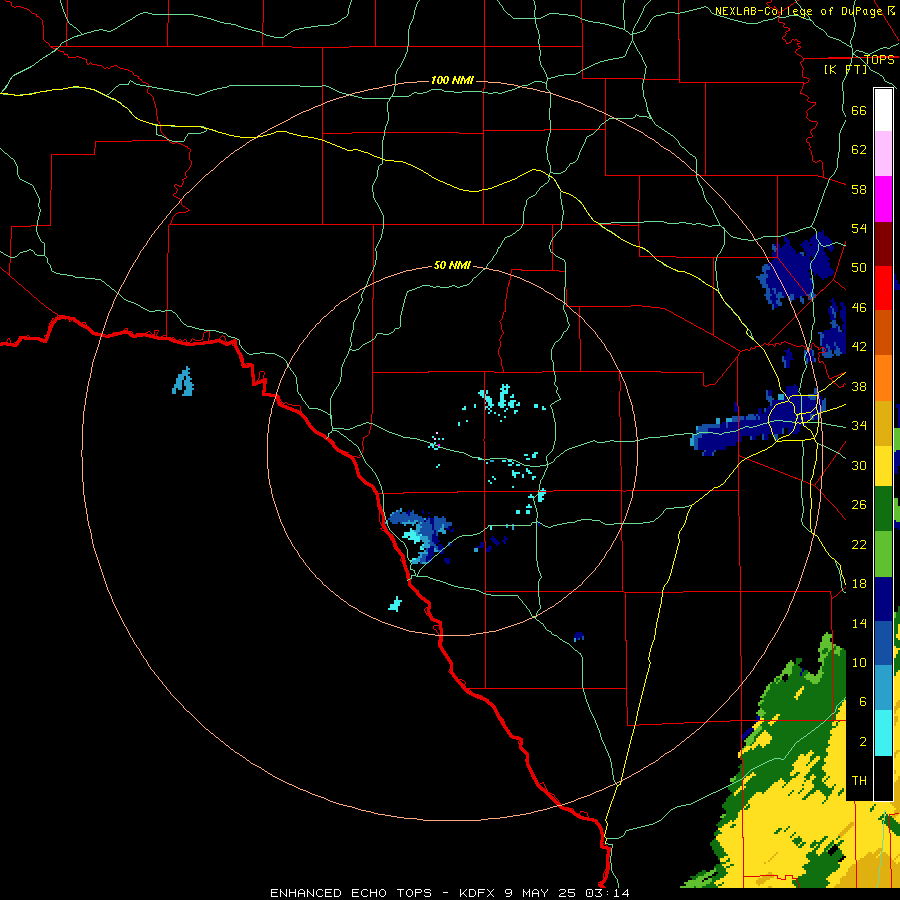Click the bright red legend swatch
The width and height of the screenshot is (900, 900).
coord(883,288)
